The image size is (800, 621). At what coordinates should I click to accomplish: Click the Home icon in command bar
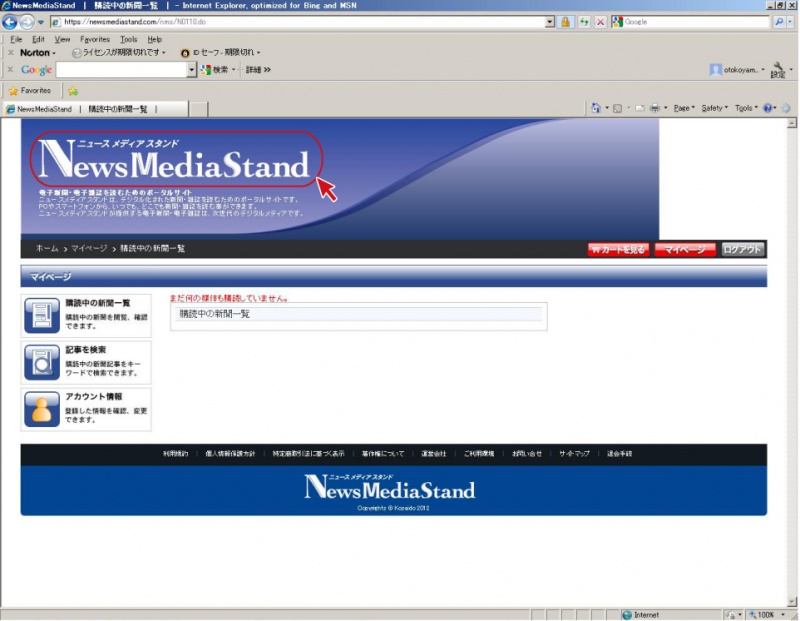coord(595,108)
